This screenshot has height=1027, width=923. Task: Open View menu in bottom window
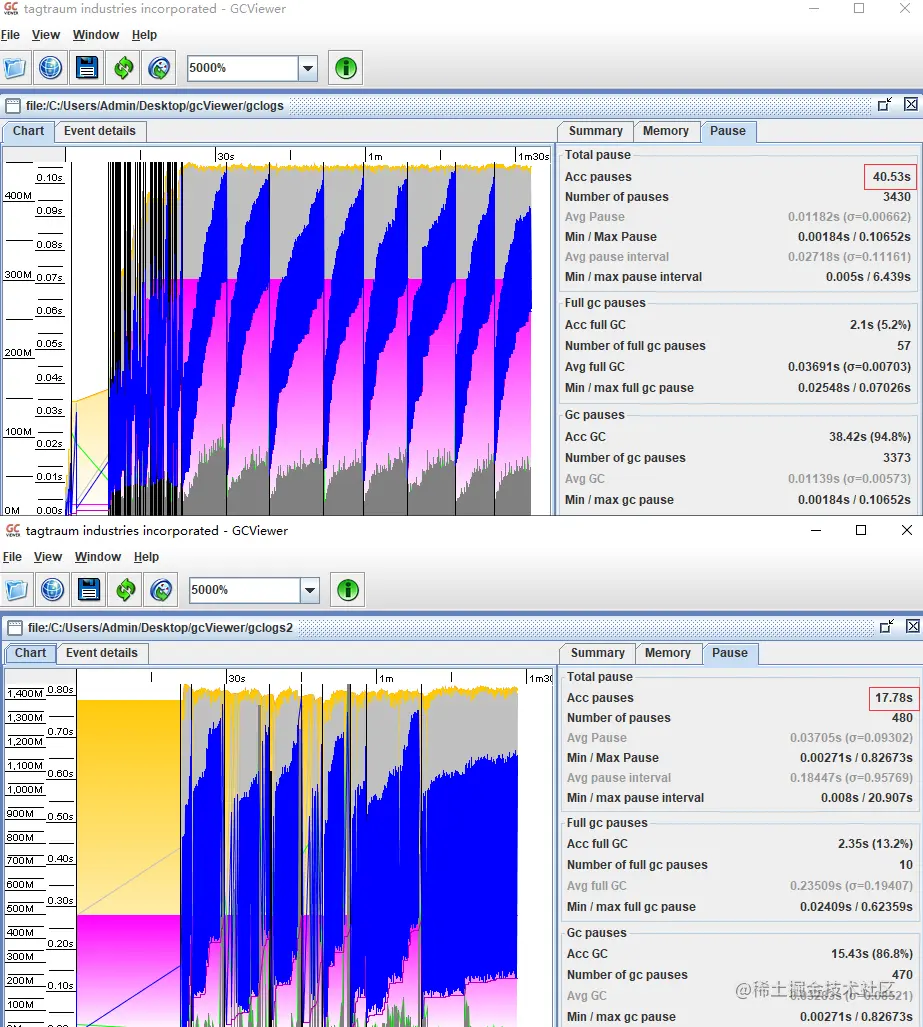[x=48, y=557]
